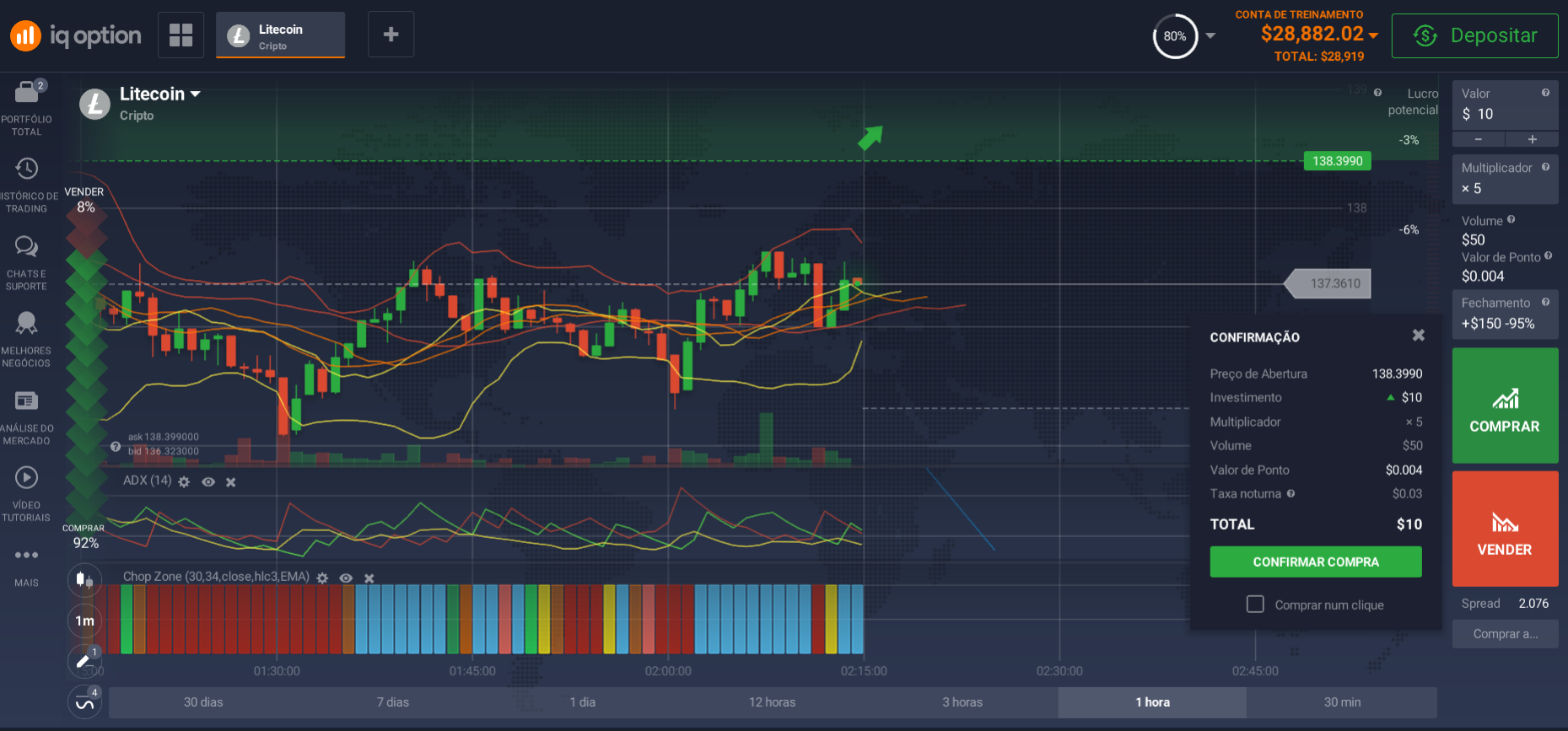Image resolution: width=1568 pixels, height=731 pixels.
Task: Remove the Chop Zone indicator
Action: (x=369, y=578)
